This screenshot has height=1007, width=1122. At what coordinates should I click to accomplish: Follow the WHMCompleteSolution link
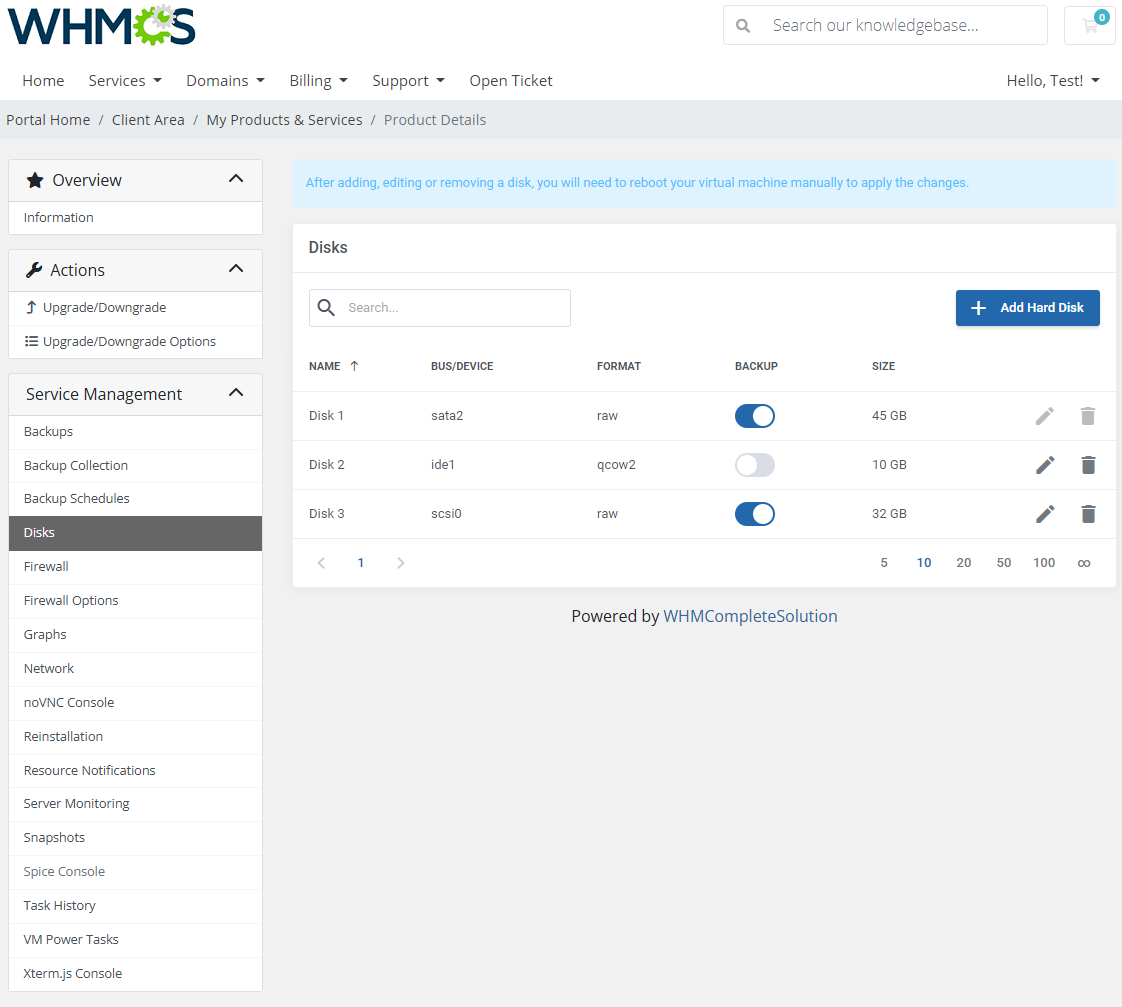click(750, 616)
